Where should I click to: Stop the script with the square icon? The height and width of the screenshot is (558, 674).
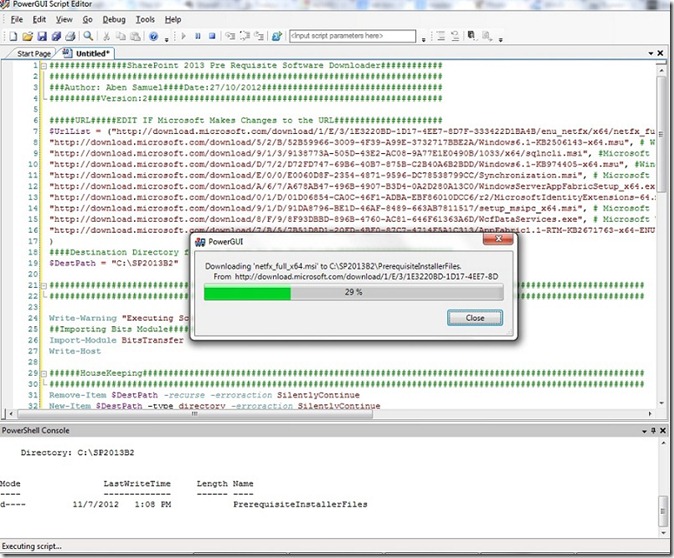212,36
